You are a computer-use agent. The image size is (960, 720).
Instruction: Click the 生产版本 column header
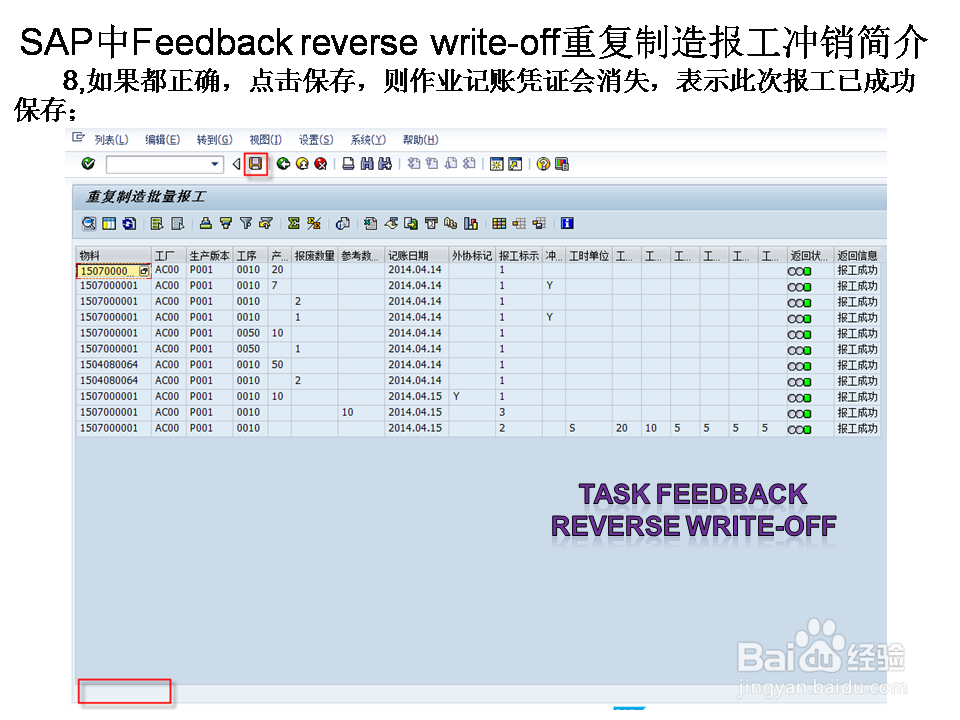click(209, 255)
